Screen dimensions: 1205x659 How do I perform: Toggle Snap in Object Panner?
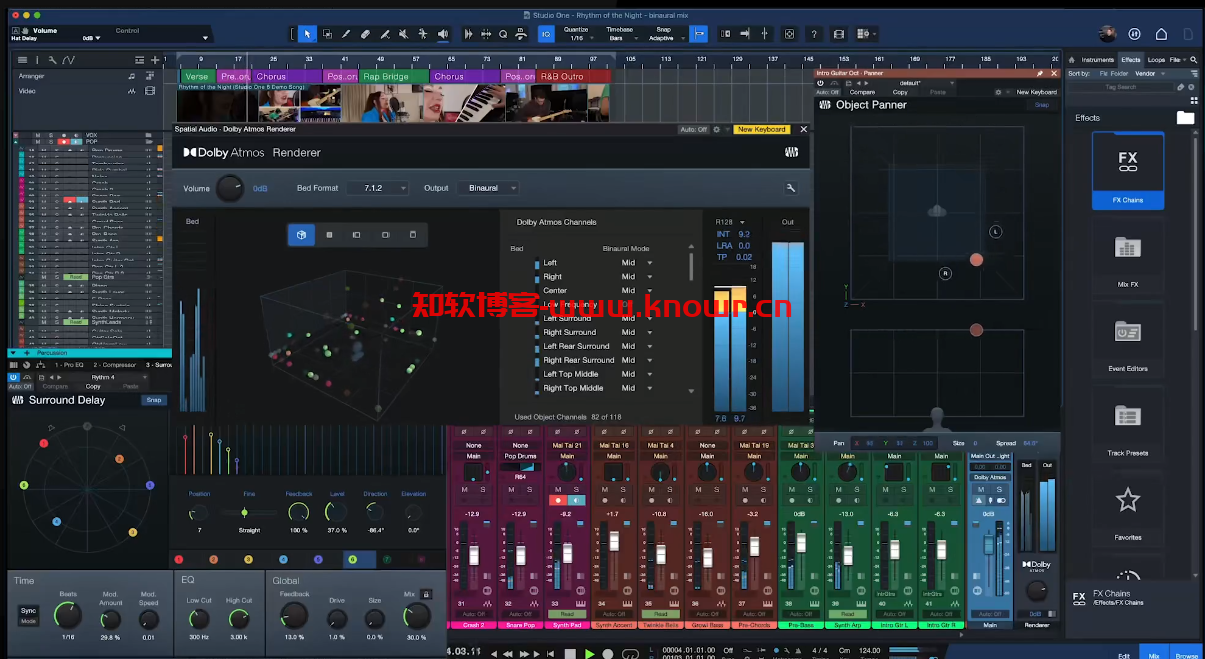tap(1042, 104)
